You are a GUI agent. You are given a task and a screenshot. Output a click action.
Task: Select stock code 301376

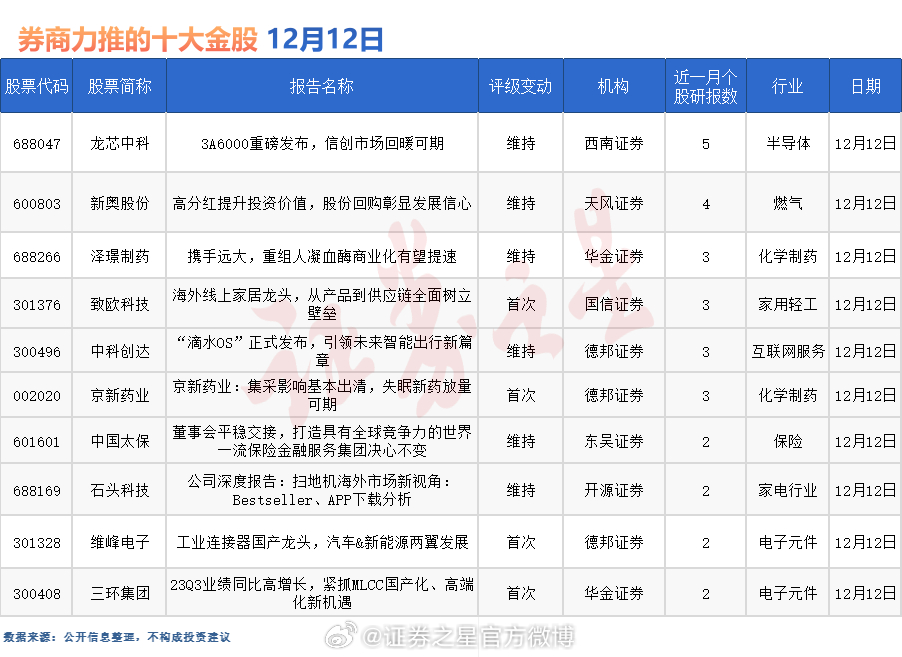pos(37,305)
